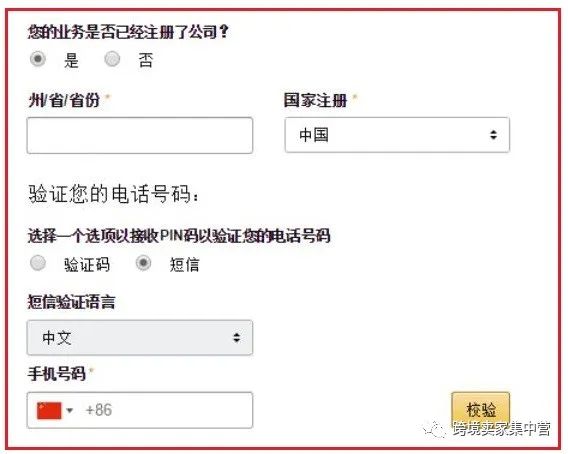
Task: Click the 跨境卖家集中营 watermark text
Action: click(x=502, y=429)
